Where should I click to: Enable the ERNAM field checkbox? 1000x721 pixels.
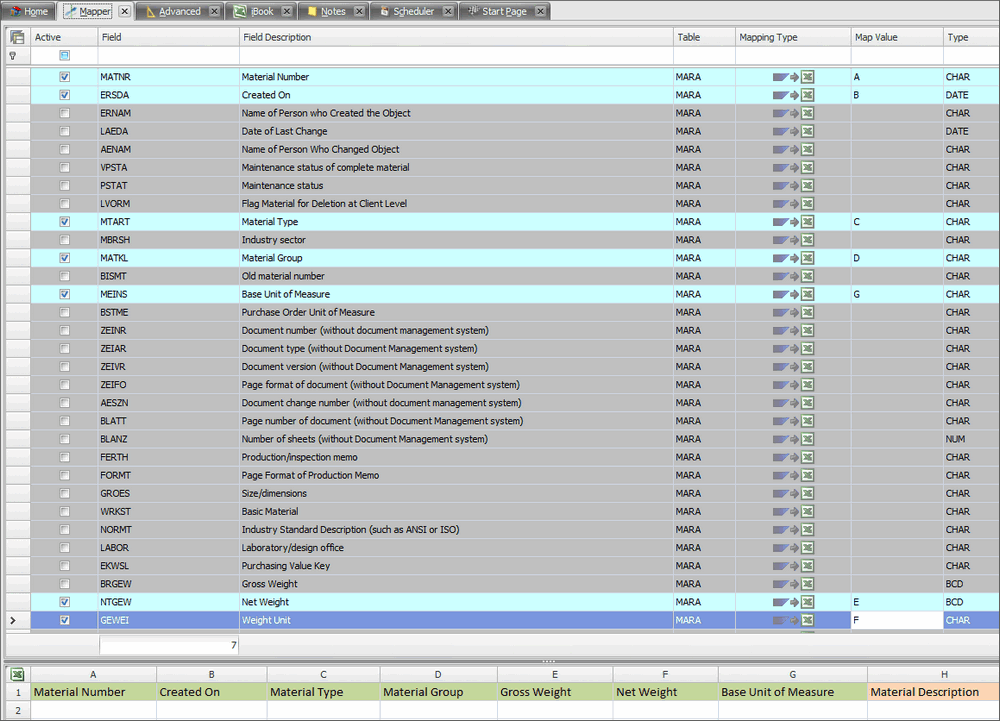click(65, 113)
